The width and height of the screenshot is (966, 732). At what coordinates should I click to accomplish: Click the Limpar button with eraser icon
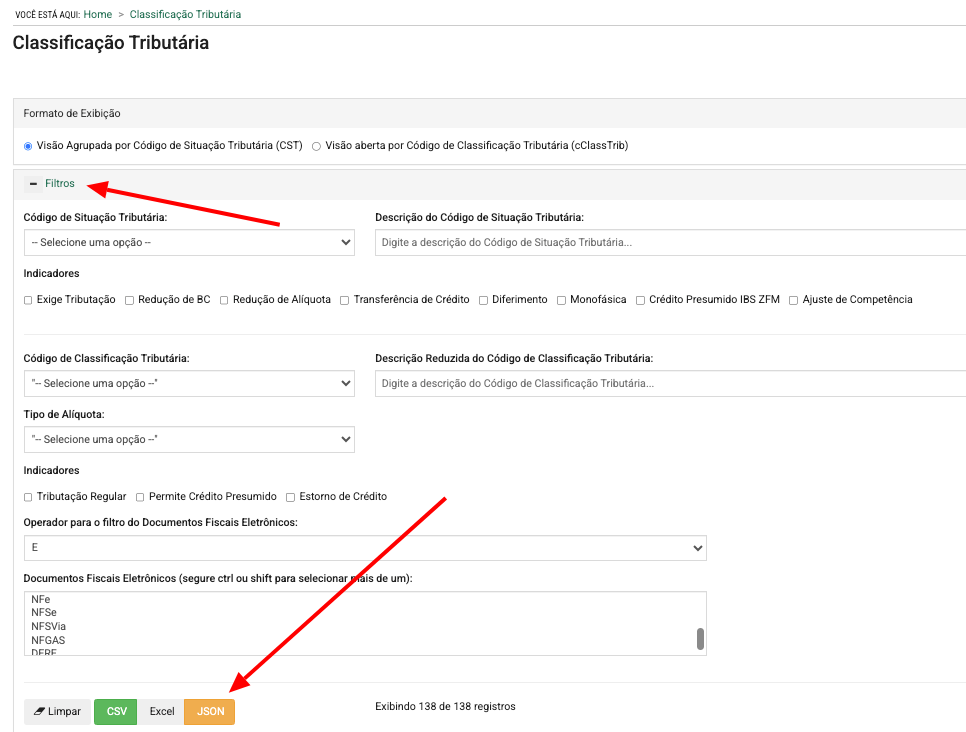[57, 712]
